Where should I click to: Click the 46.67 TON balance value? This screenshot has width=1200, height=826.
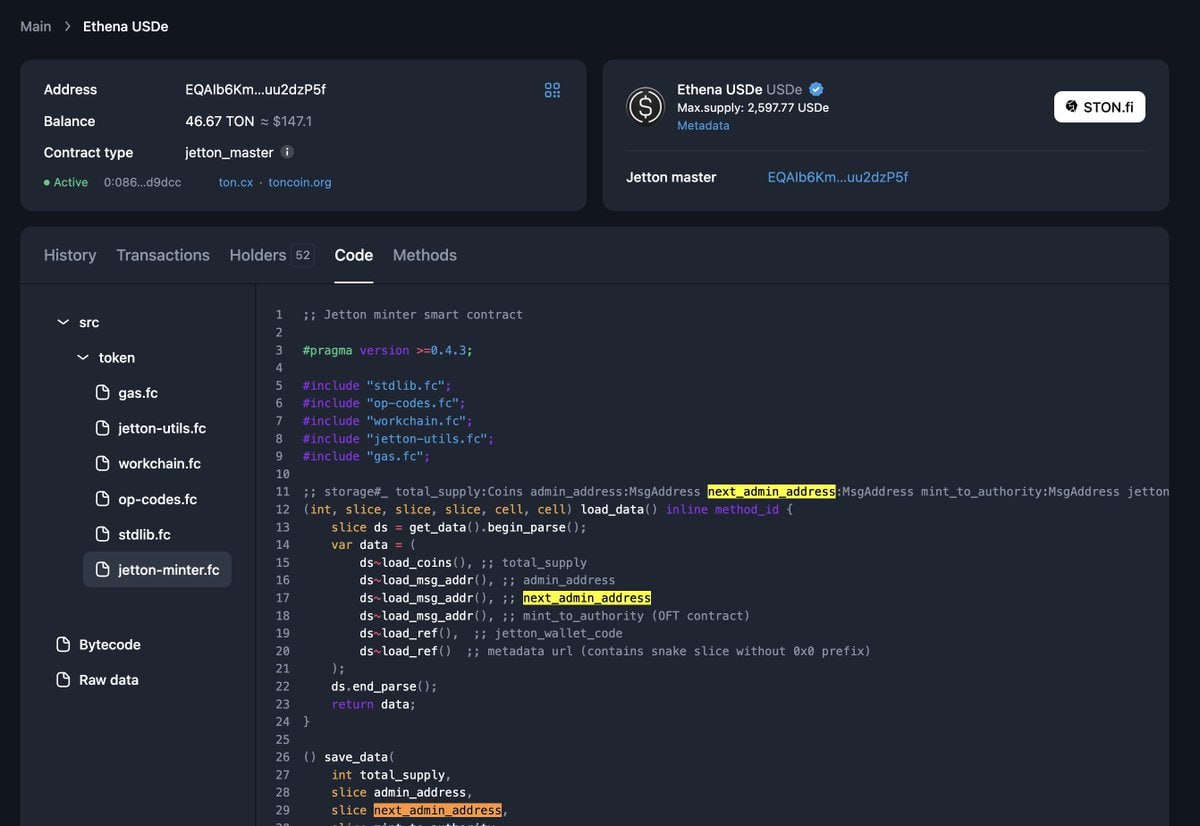(x=220, y=121)
